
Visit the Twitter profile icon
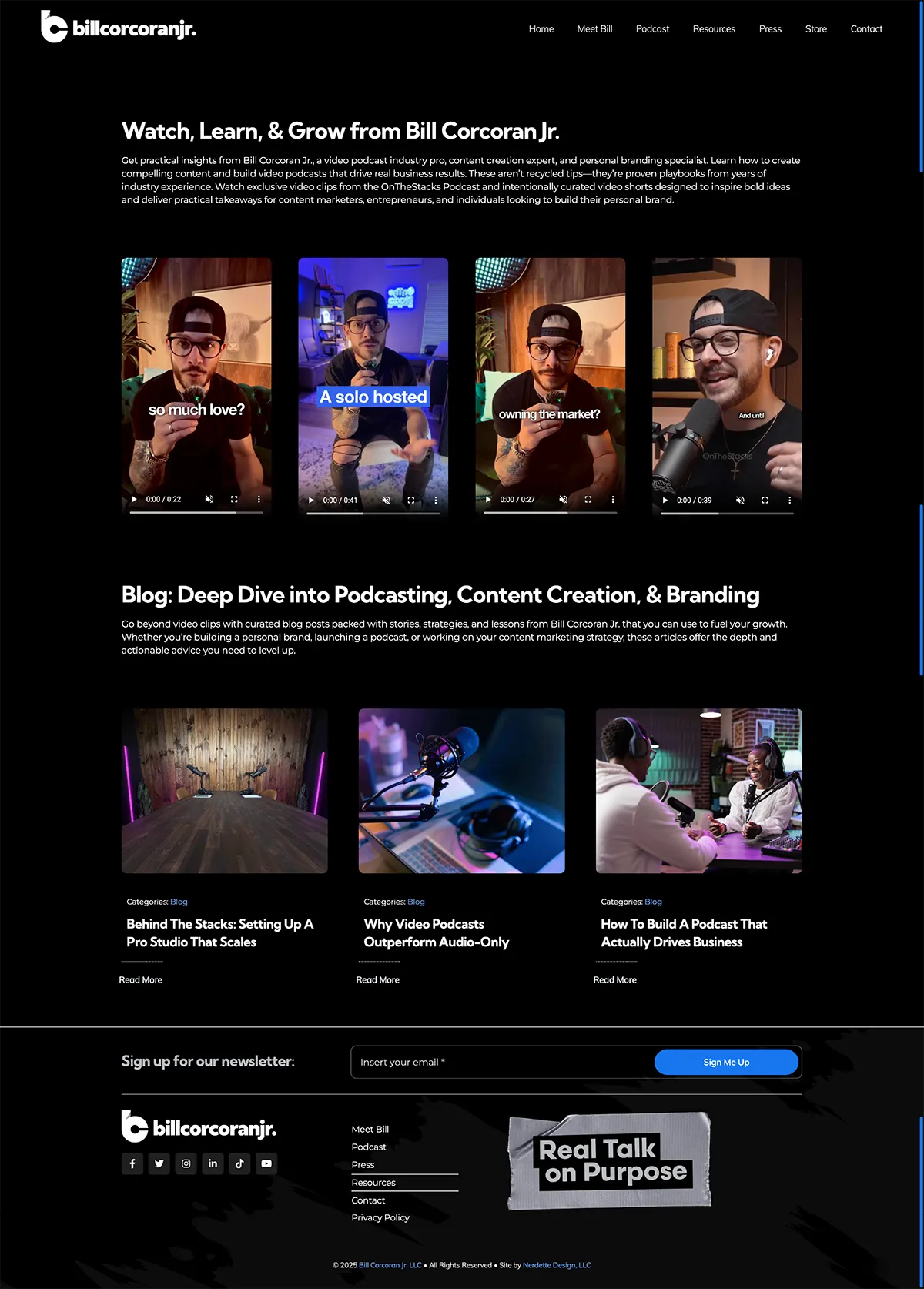tap(159, 1163)
